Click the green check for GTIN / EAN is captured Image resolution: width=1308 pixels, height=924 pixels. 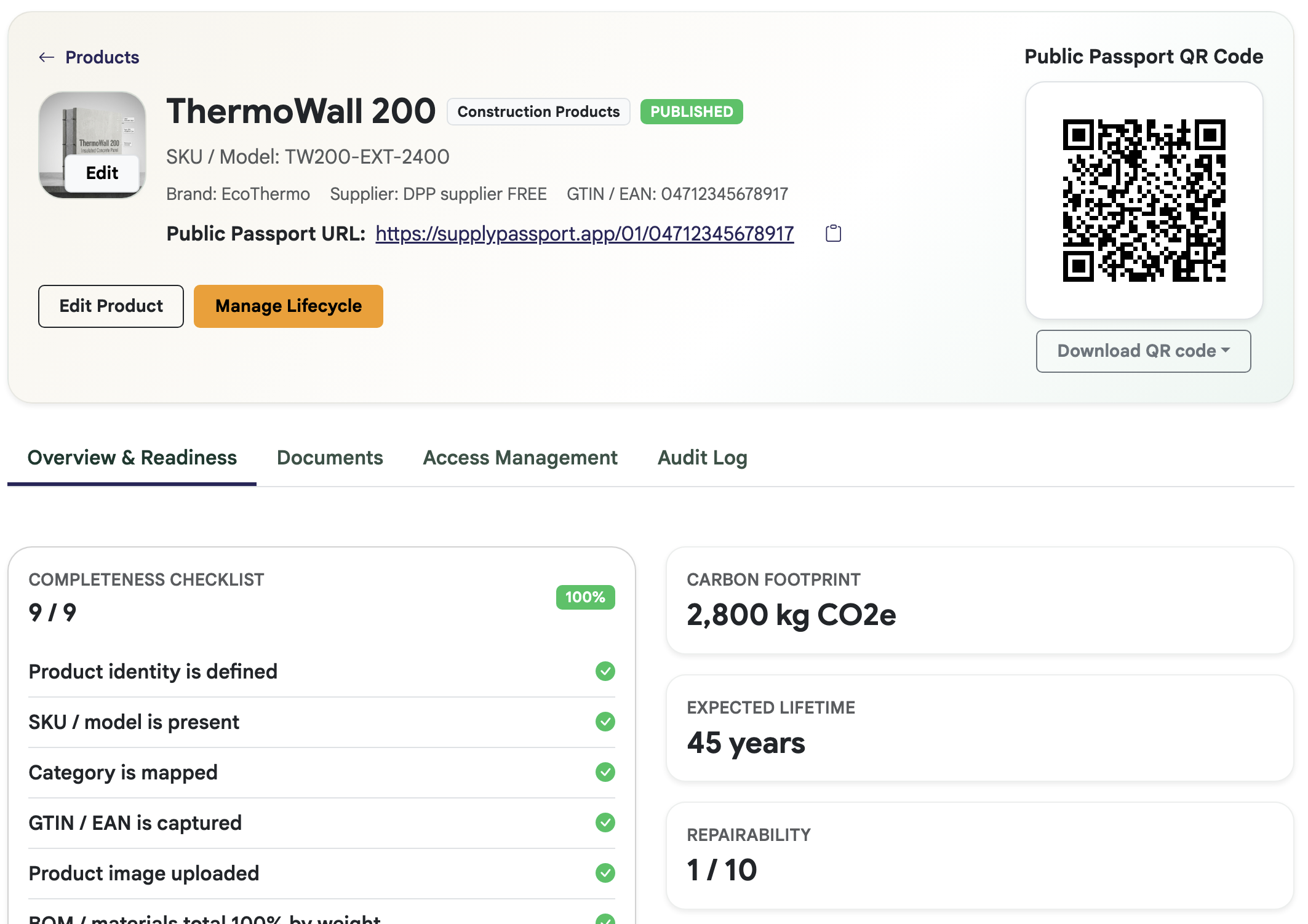[x=605, y=822]
